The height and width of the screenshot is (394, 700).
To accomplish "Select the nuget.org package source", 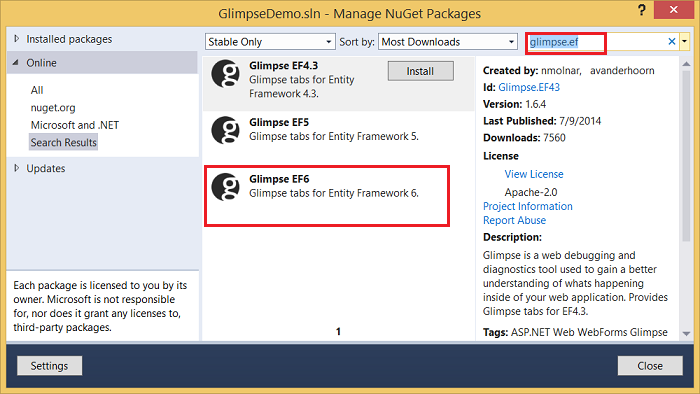I will pyautogui.click(x=53, y=108).
